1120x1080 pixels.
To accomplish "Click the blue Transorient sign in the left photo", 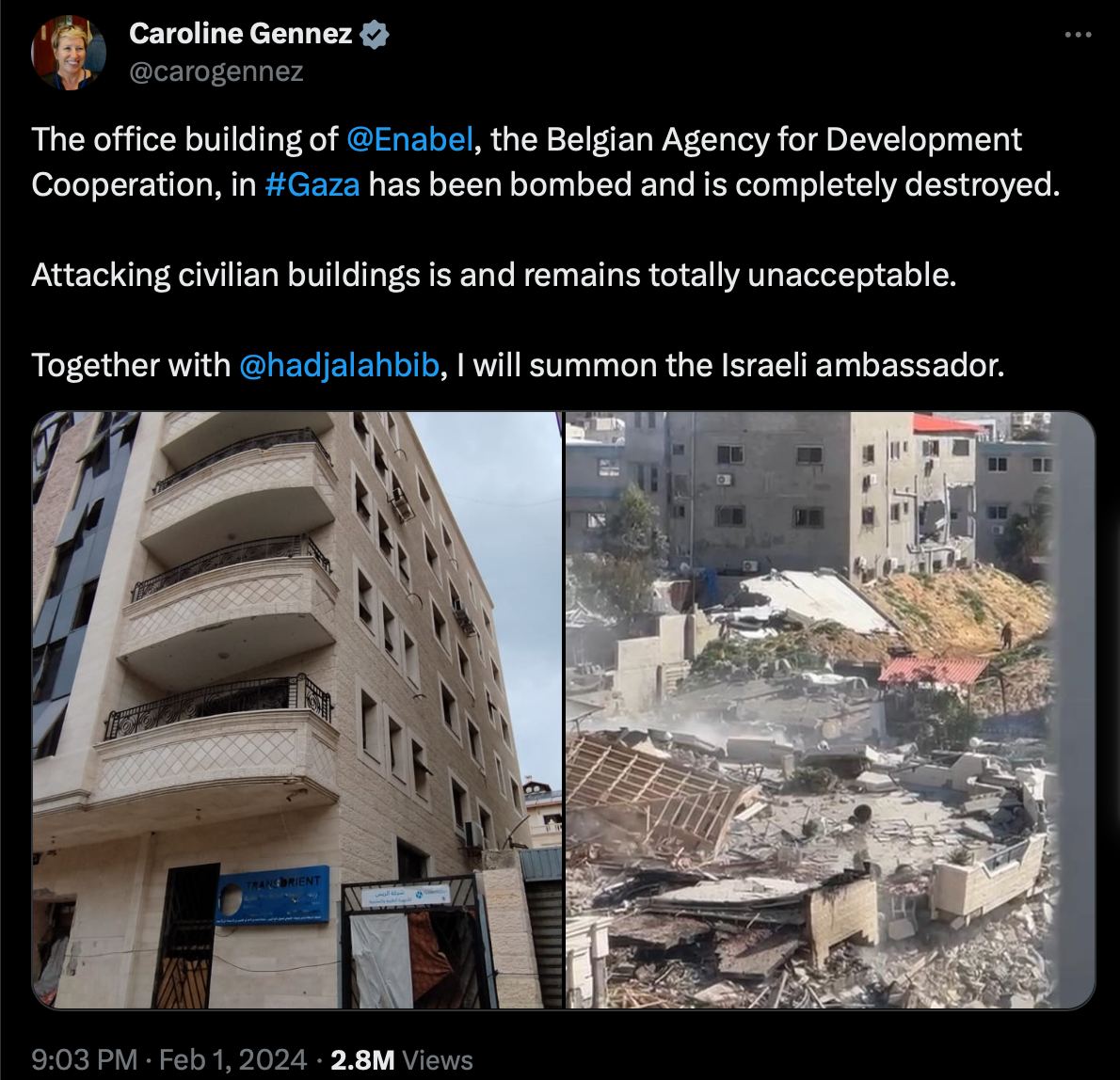I will (273, 895).
